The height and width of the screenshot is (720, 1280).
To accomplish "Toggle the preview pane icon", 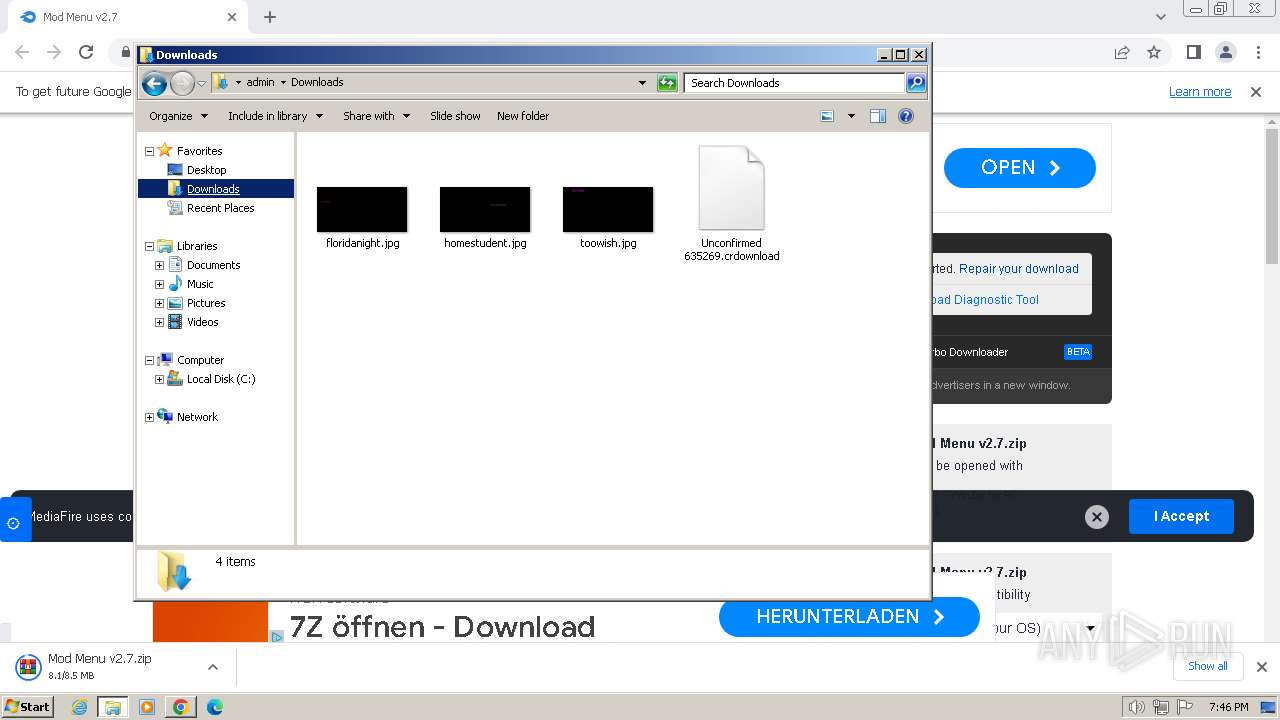I will point(878,116).
